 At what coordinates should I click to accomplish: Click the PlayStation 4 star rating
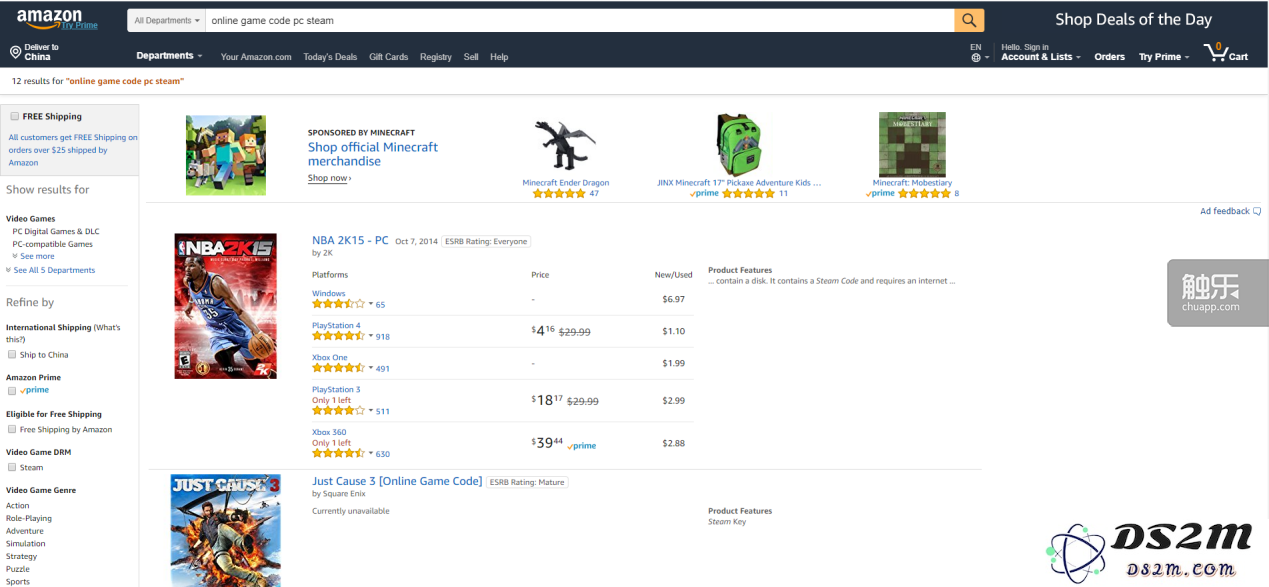338,336
